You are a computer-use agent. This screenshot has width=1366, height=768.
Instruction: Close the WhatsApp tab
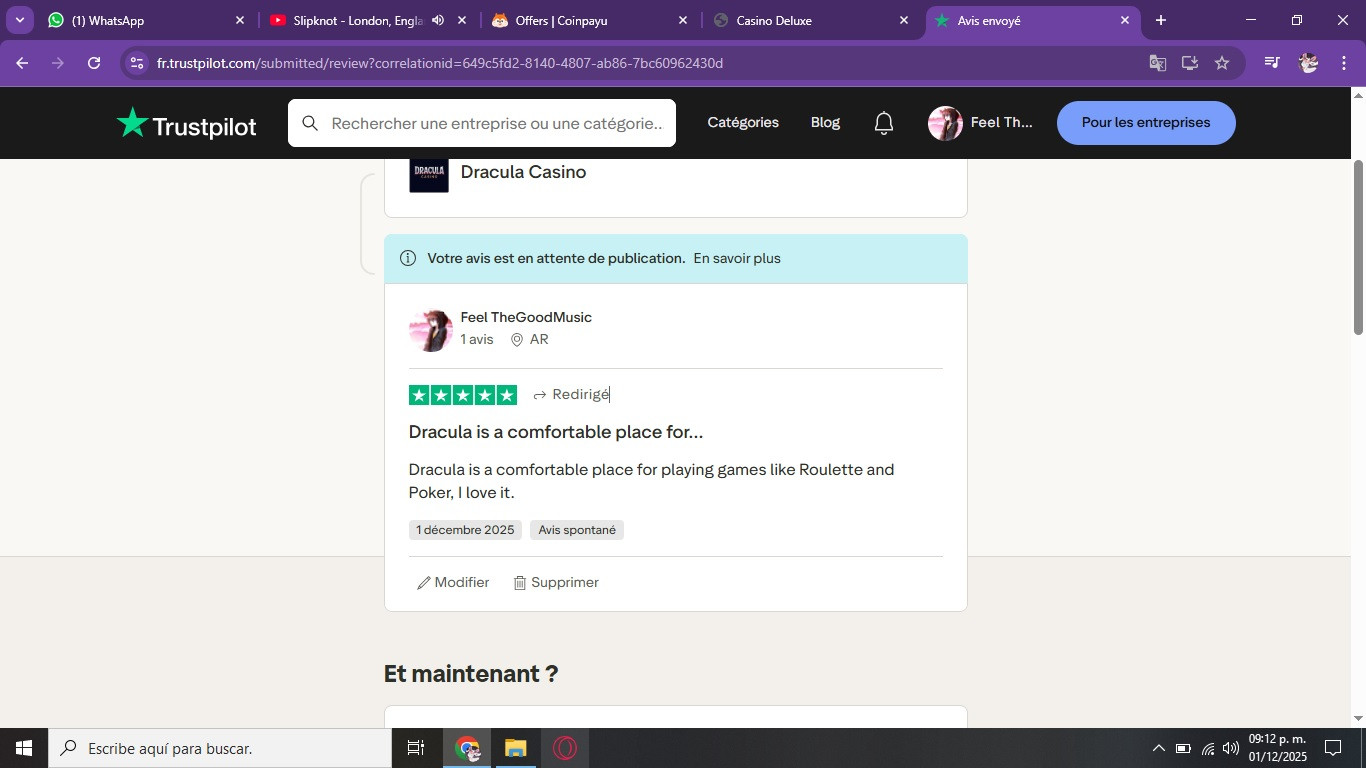tap(240, 20)
